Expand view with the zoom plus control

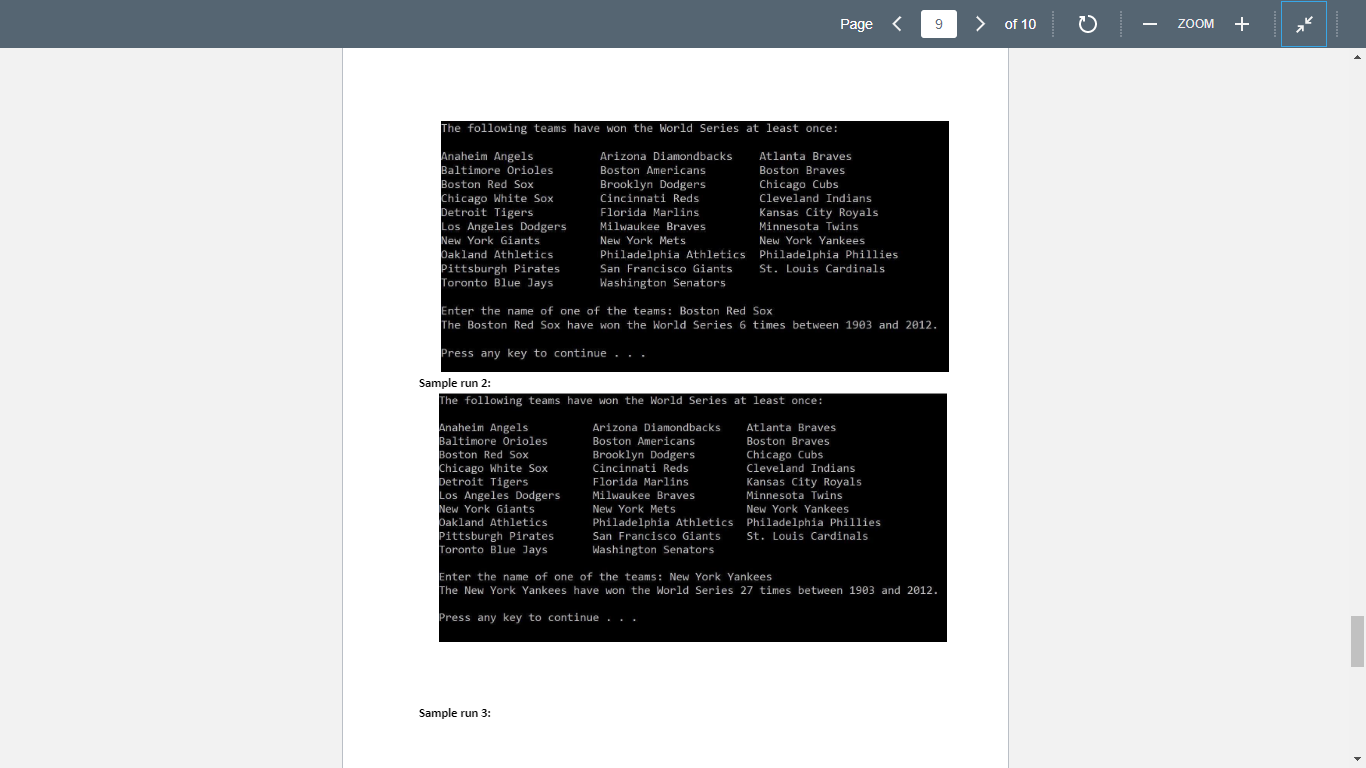click(1242, 24)
